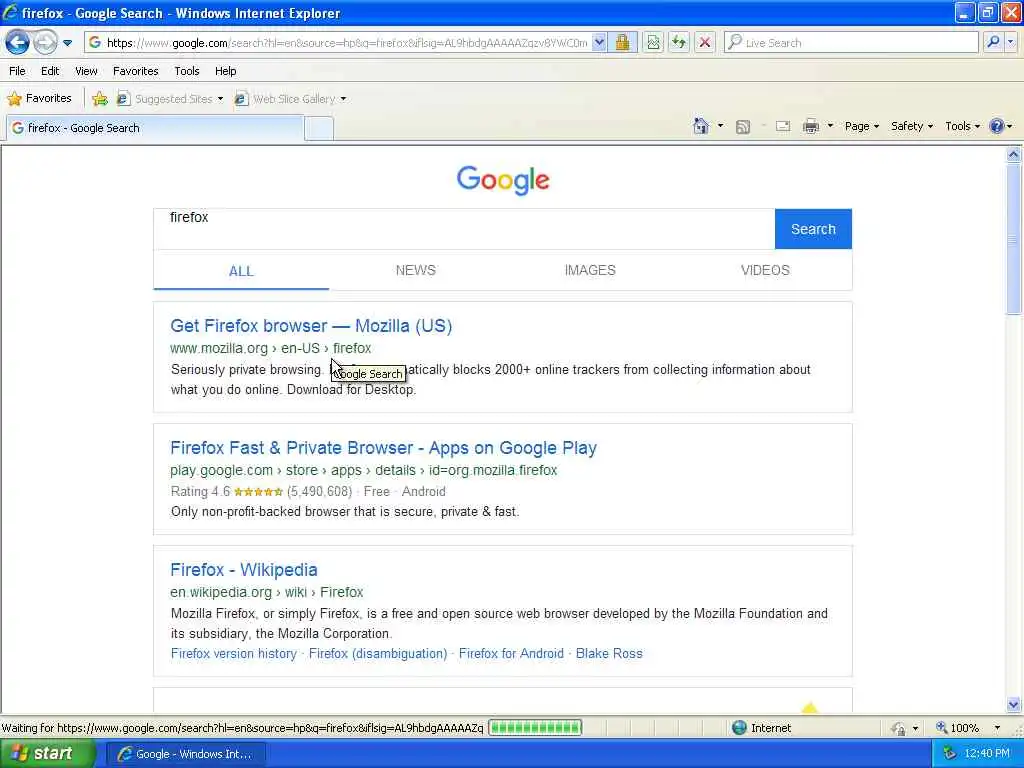Click the protected mode status icon
The width and height of the screenshot is (1024, 768).
click(x=898, y=728)
